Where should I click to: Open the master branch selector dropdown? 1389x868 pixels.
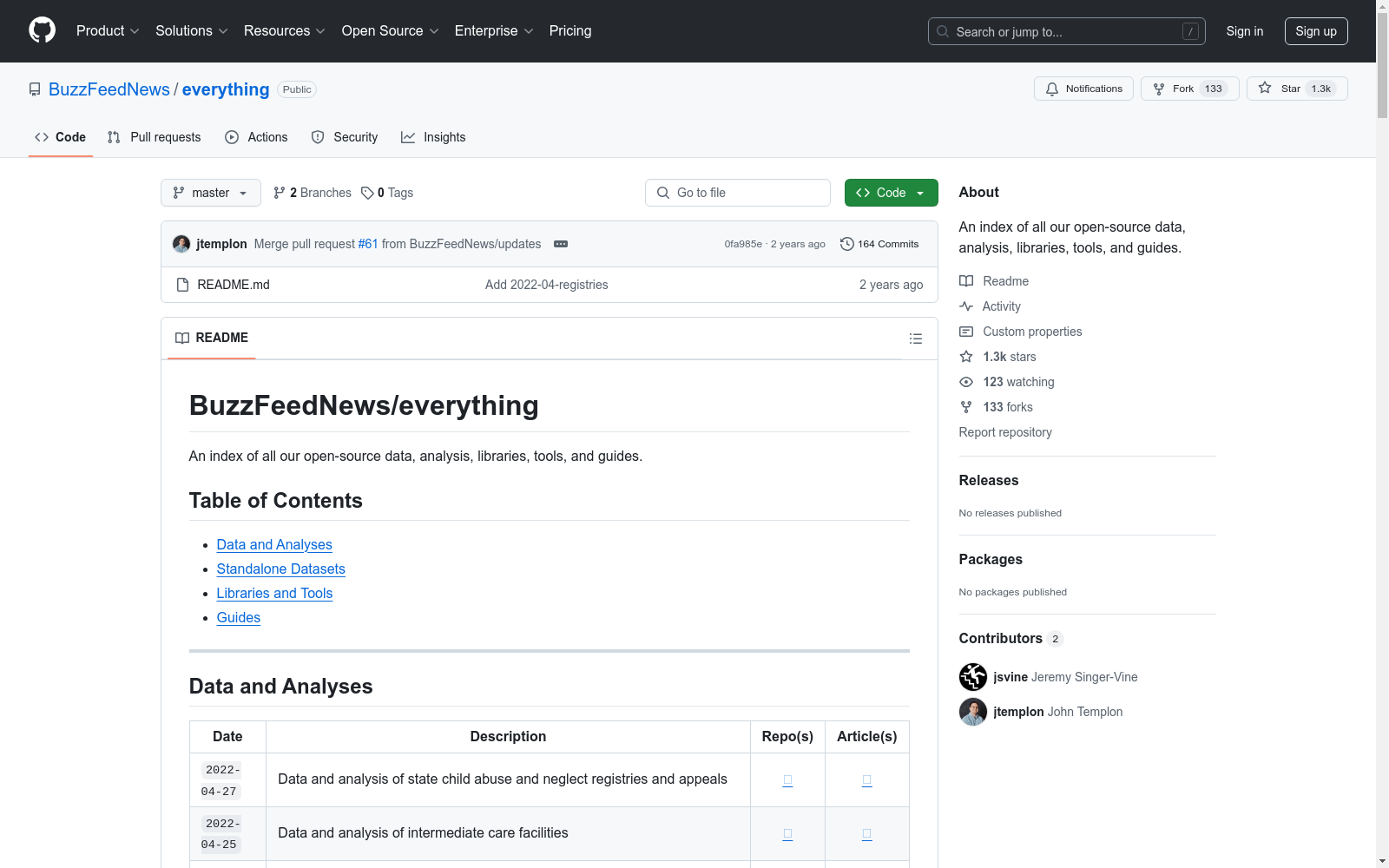pos(211,193)
